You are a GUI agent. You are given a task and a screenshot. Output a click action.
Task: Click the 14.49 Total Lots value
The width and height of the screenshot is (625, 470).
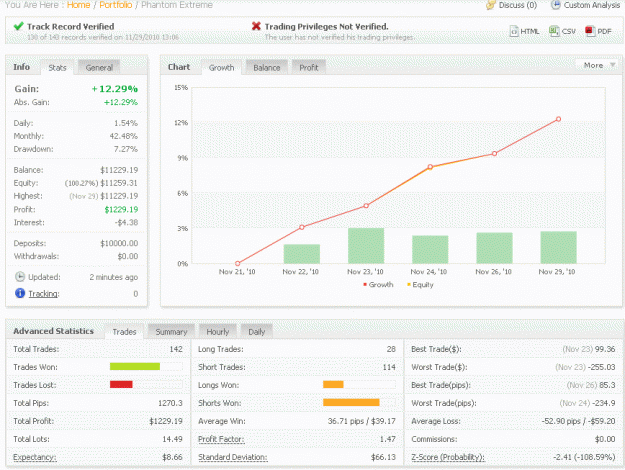tap(172, 439)
